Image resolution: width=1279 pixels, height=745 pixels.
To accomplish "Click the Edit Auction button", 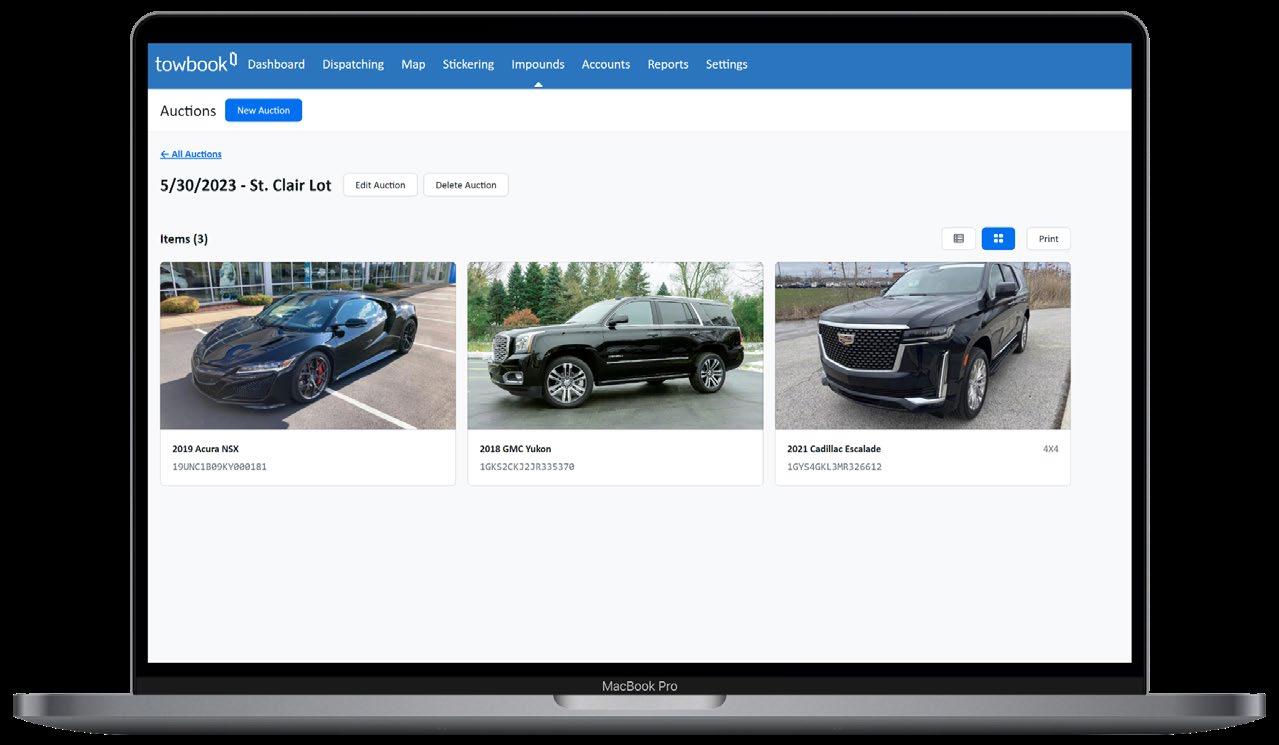I will 380,185.
